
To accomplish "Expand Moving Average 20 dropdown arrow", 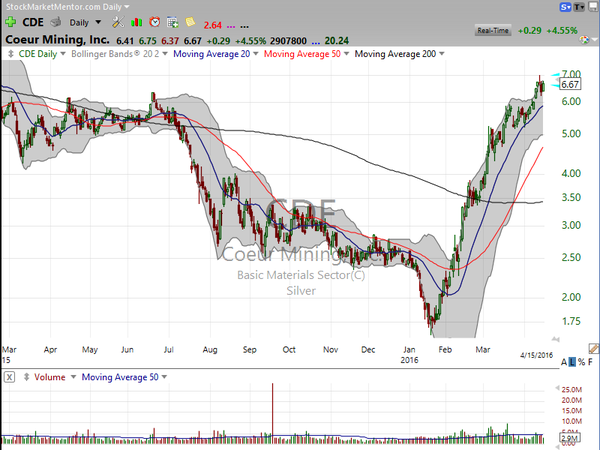I will click(x=256, y=54).
